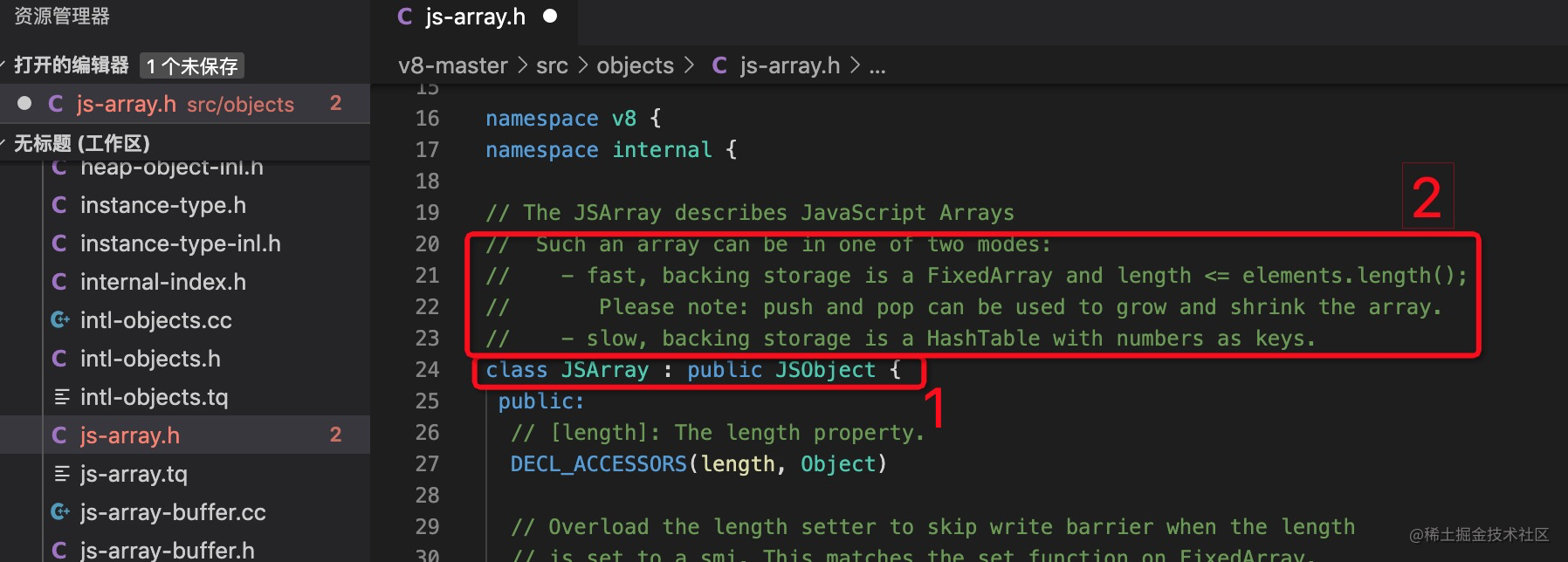This screenshot has width=1568, height=562.
Task: Open instance-type-inl.h file
Action: (181, 243)
